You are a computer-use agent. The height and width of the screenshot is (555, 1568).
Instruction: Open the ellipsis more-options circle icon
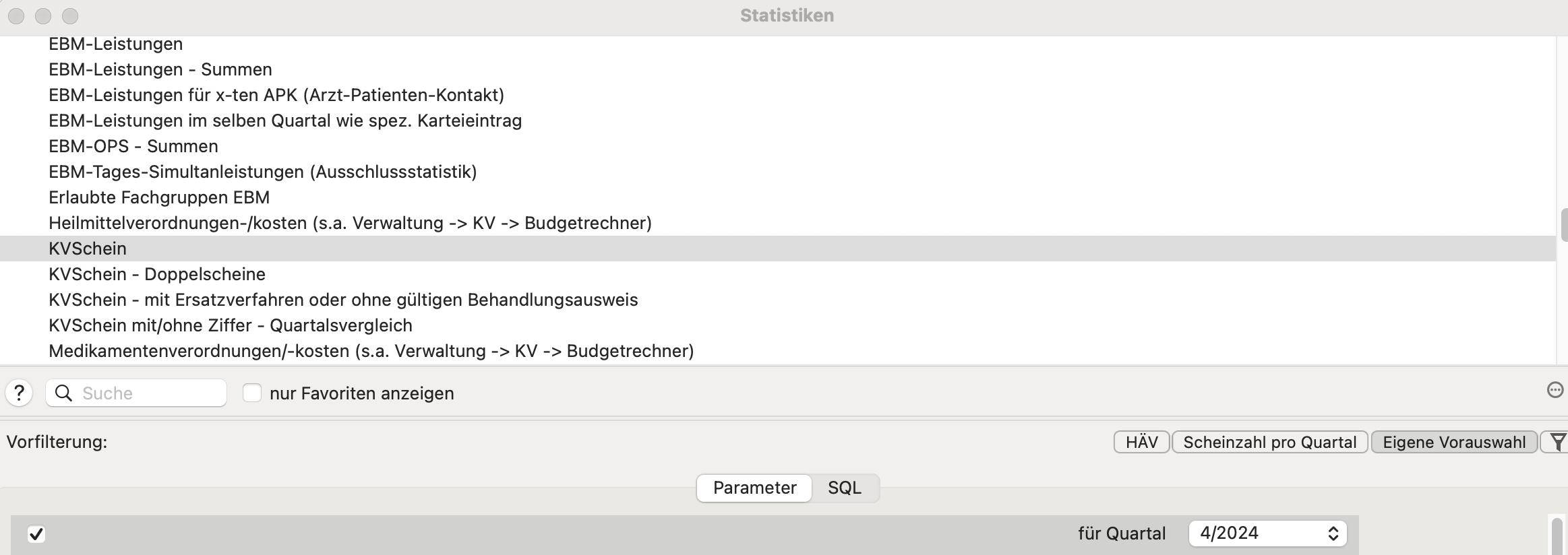(1555, 390)
